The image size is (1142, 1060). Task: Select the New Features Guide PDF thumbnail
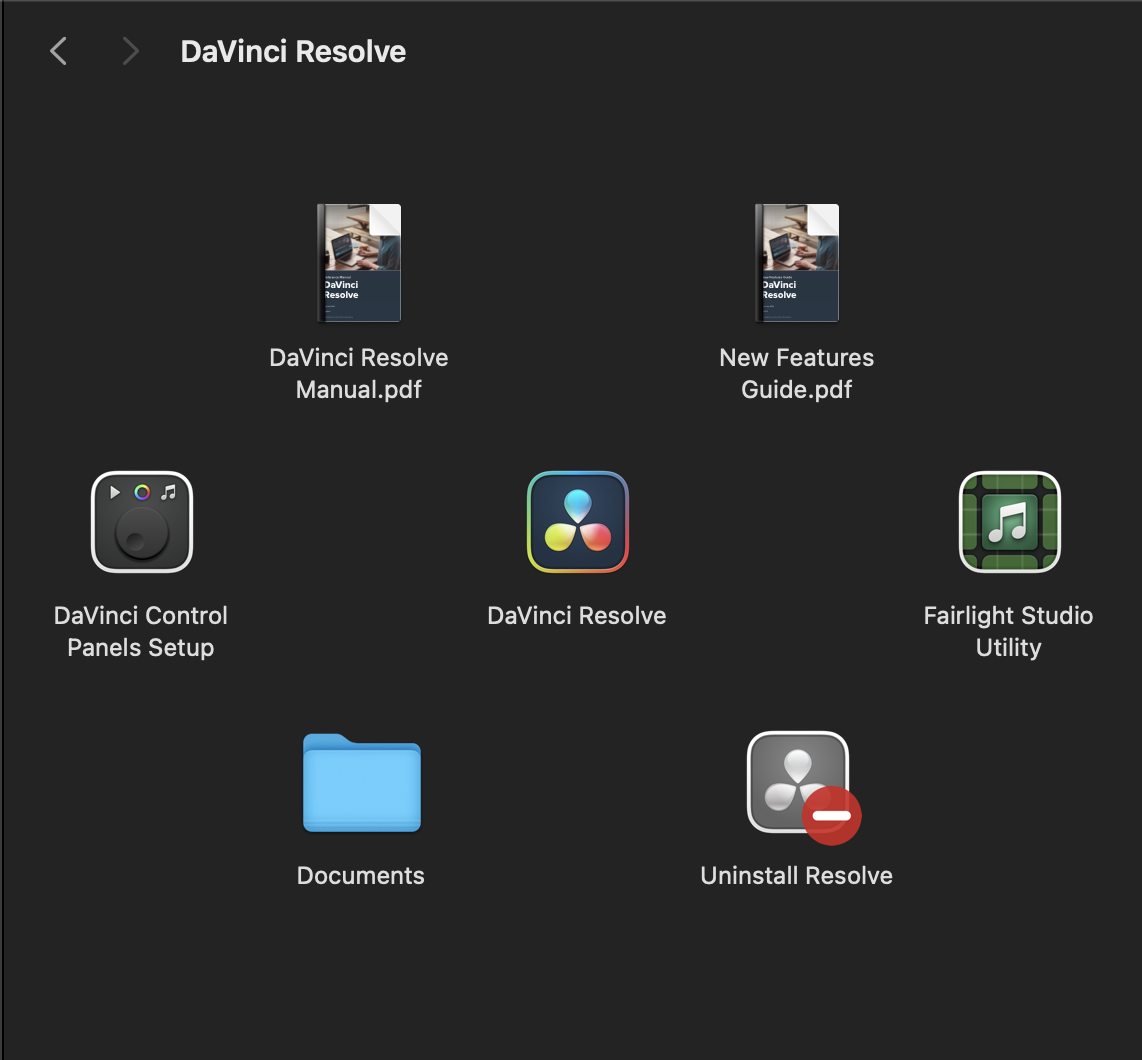pyautogui.click(x=797, y=263)
